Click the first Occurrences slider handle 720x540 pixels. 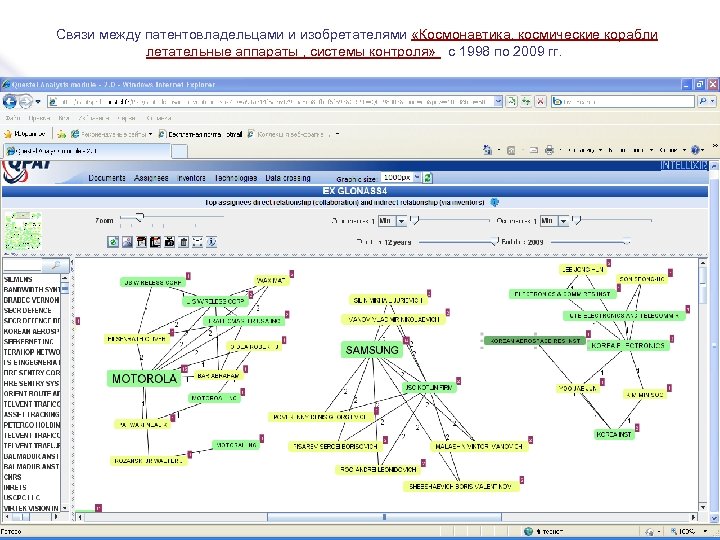(x=415, y=220)
